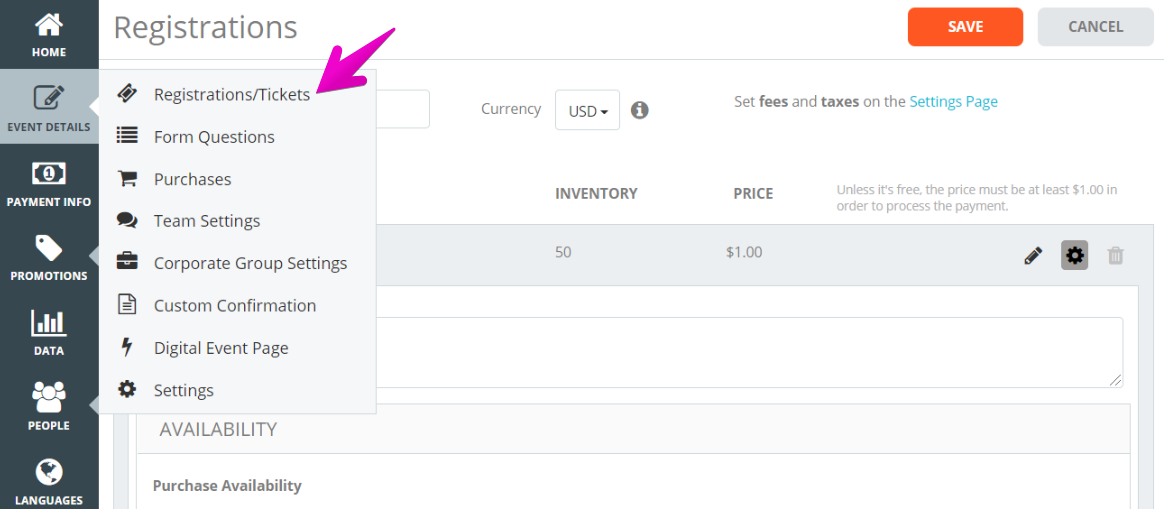Open the USD currency dropdown
The height and width of the screenshot is (509, 1164).
coord(587,110)
